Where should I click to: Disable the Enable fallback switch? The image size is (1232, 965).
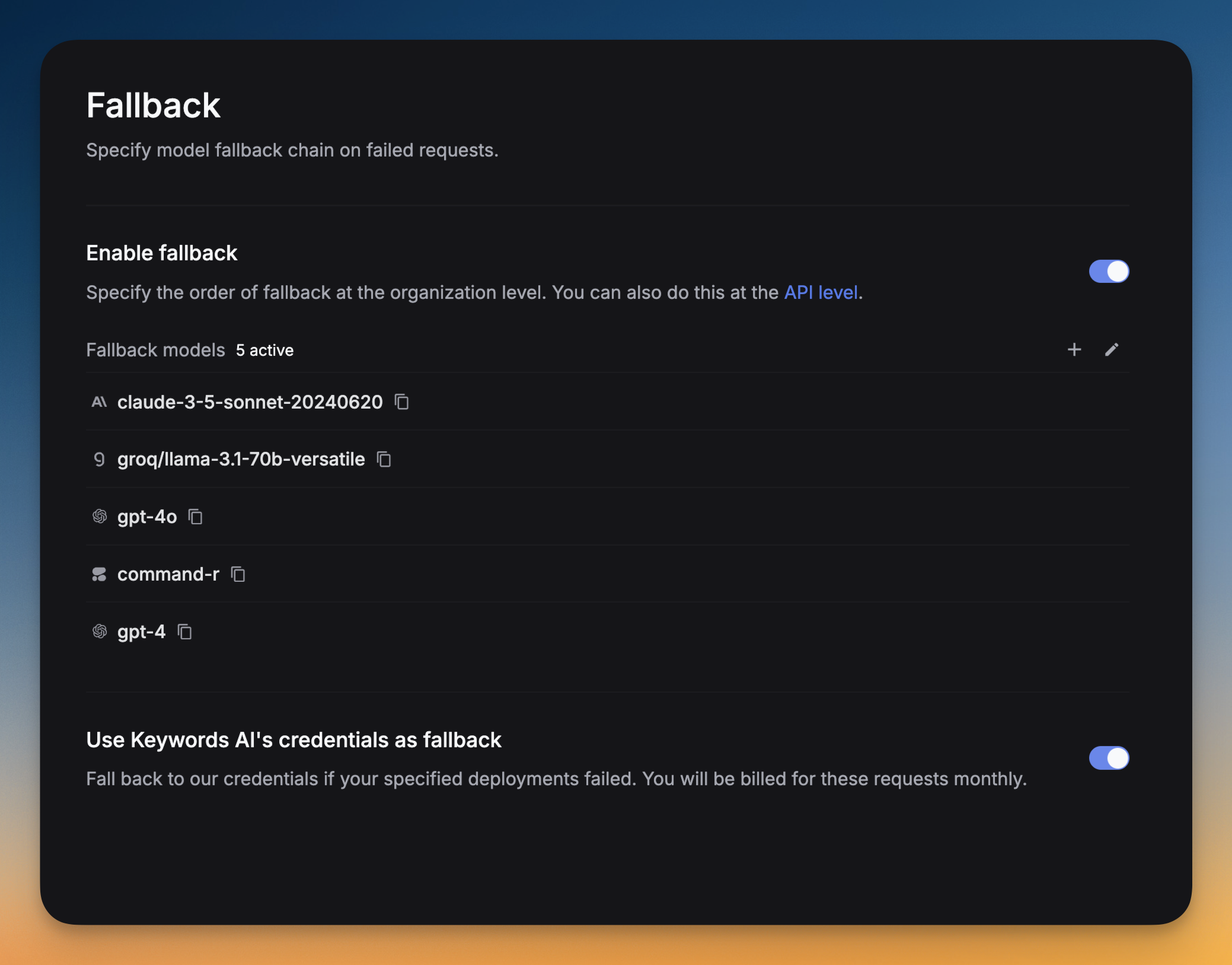1109,272
